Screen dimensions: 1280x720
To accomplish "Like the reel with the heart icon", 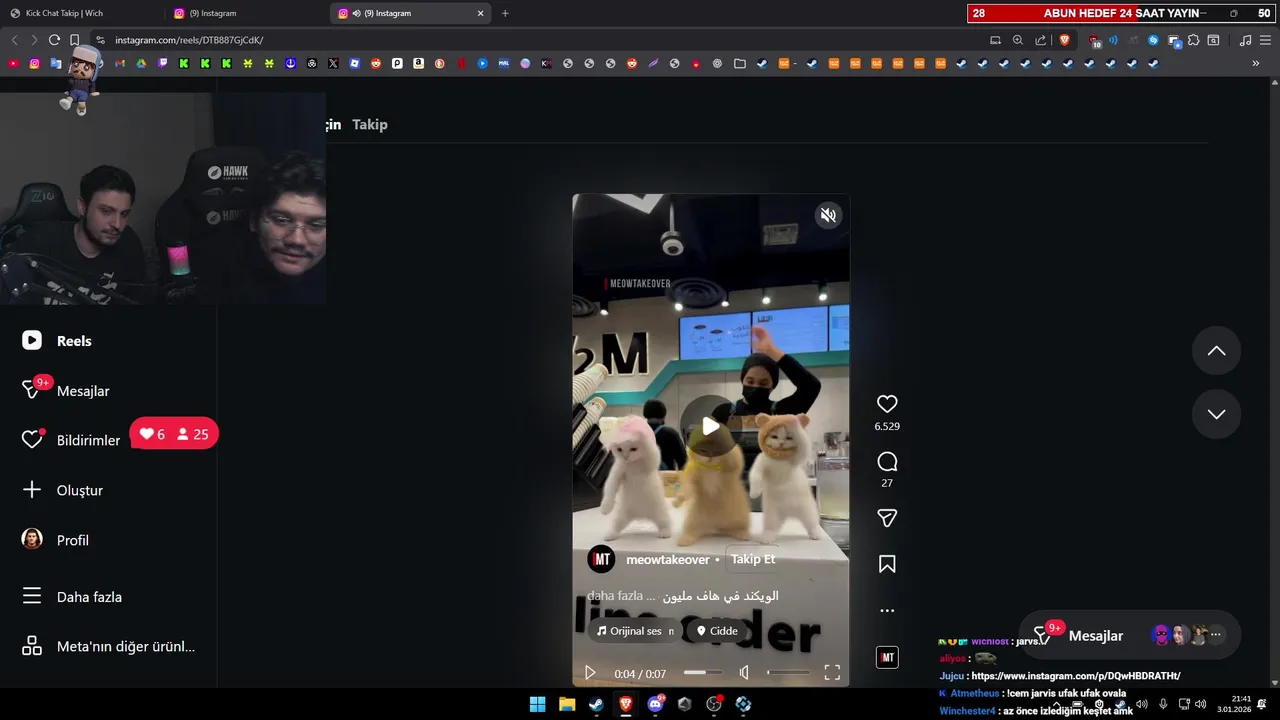I will (887, 404).
